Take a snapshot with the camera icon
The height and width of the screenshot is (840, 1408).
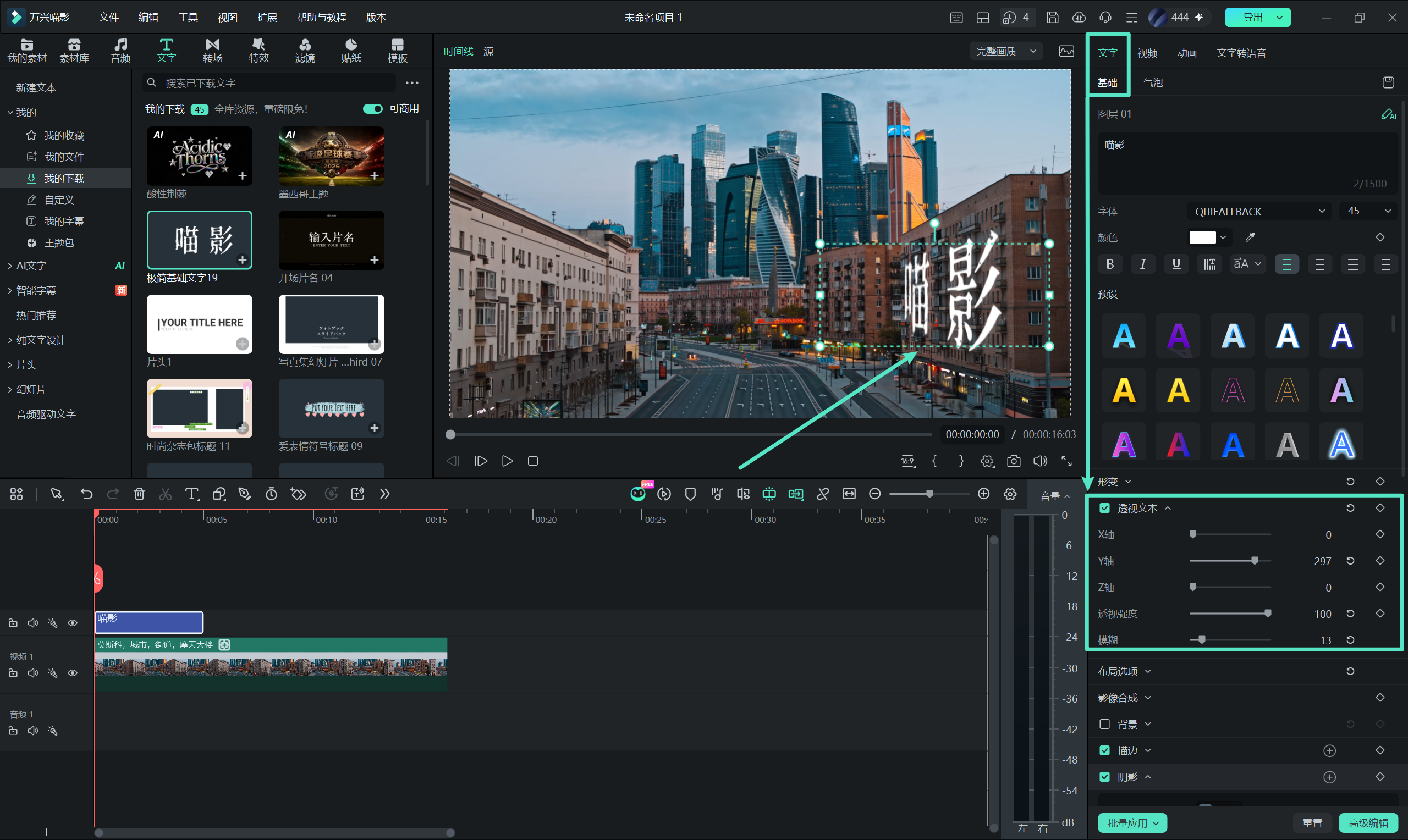click(1014, 461)
